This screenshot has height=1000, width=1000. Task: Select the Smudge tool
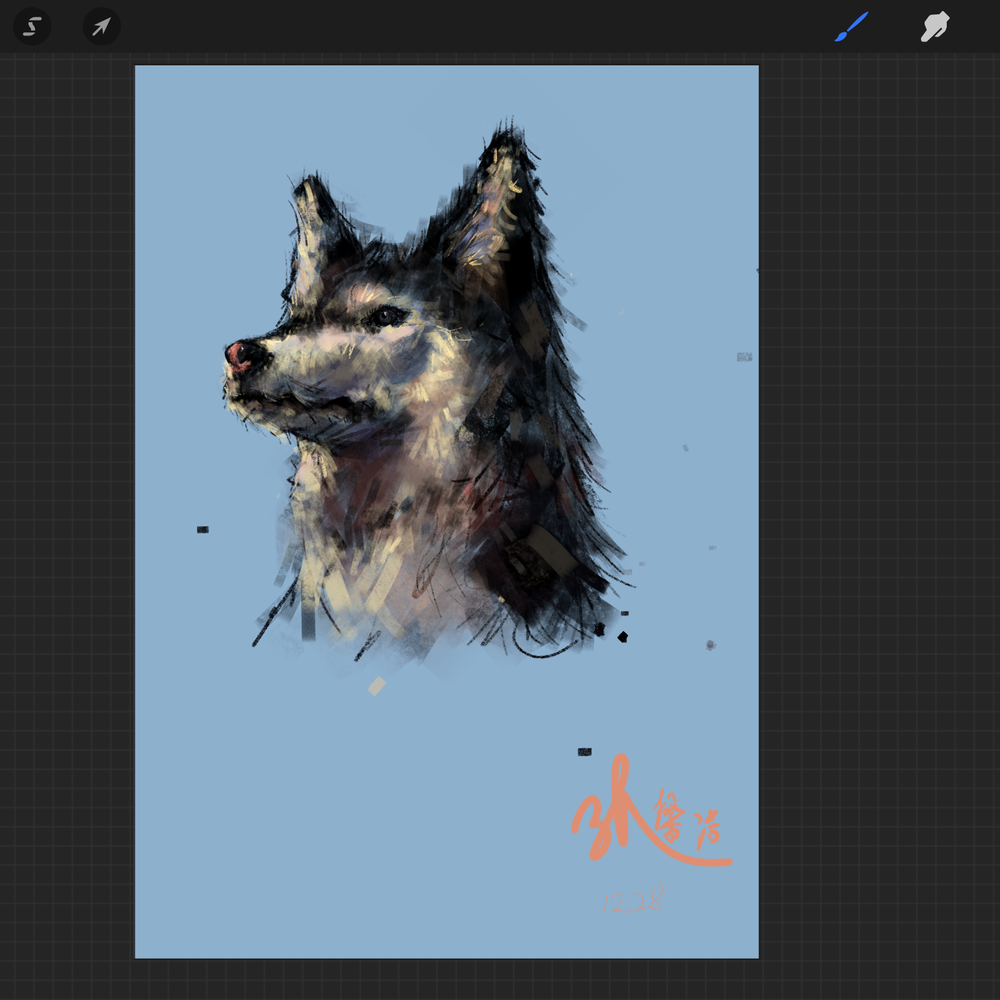tap(935, 27)
